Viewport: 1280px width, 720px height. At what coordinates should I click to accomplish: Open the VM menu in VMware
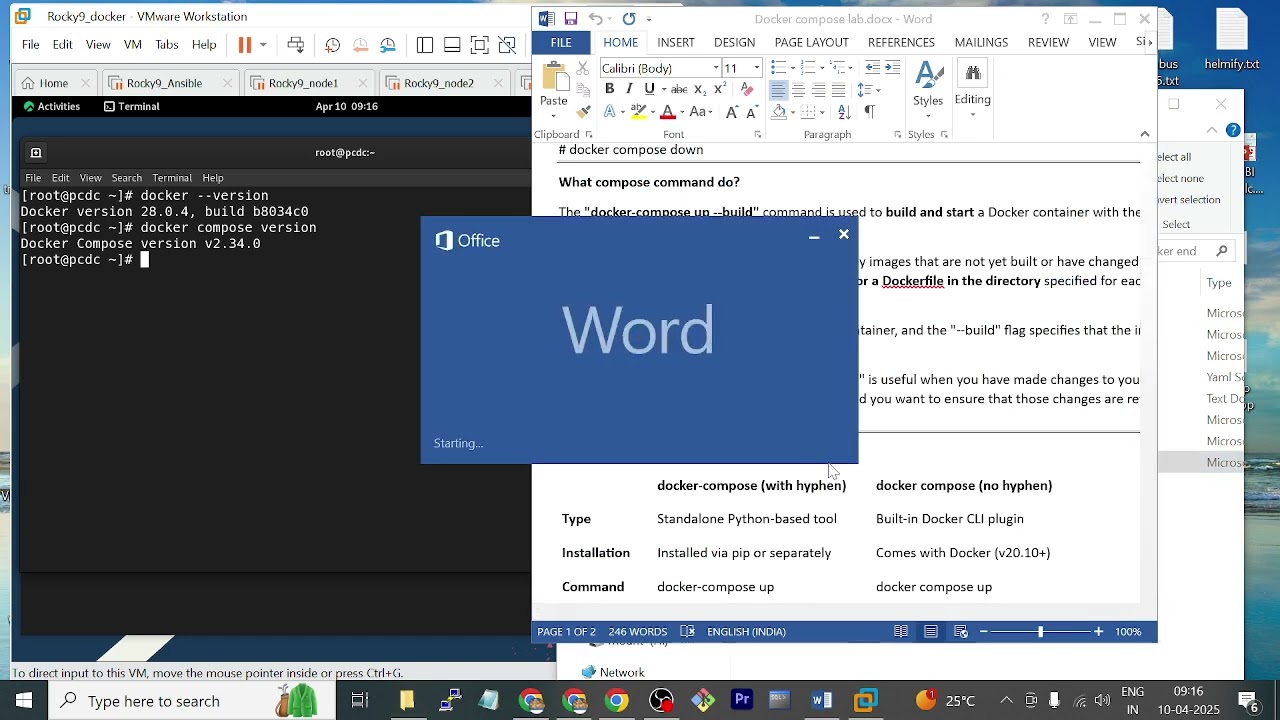click(x=133, y=45)
